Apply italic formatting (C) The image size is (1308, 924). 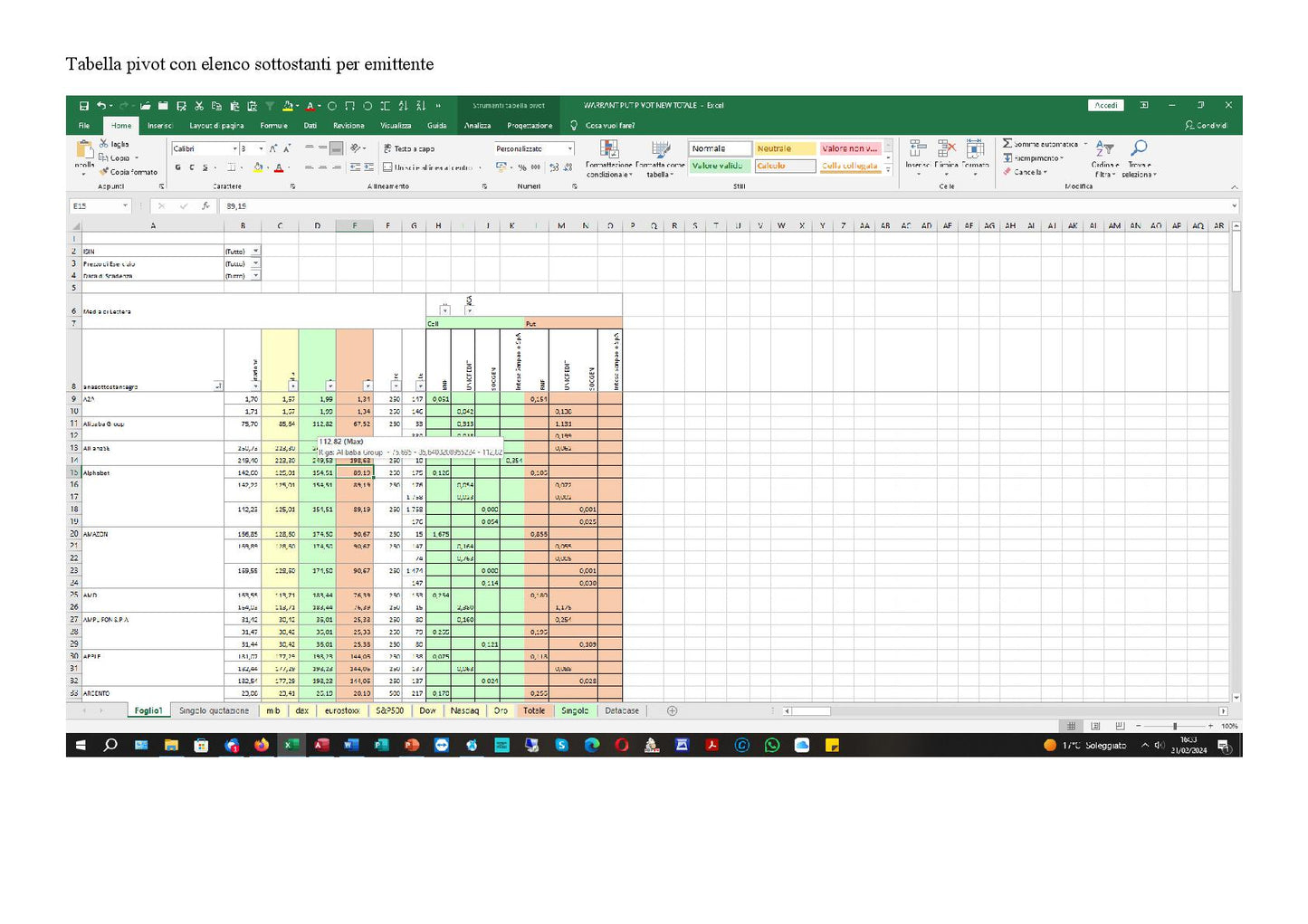coord(191,167)
